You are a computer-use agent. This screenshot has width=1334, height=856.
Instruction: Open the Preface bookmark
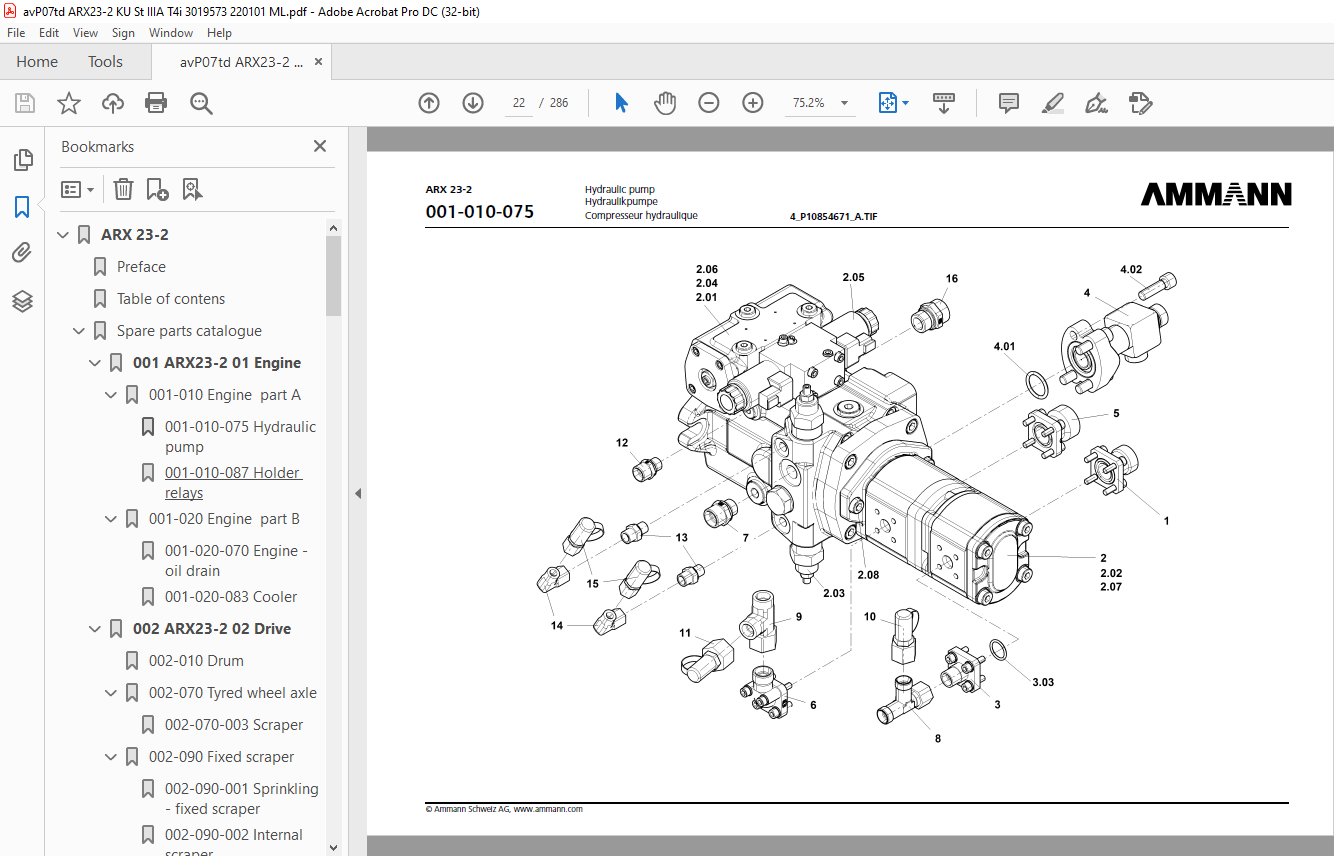coord(141,267)
